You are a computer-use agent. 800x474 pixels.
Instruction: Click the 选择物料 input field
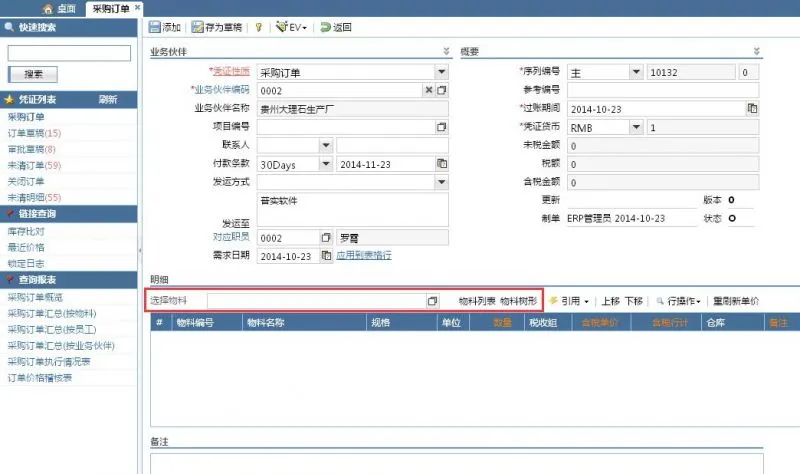316,301
